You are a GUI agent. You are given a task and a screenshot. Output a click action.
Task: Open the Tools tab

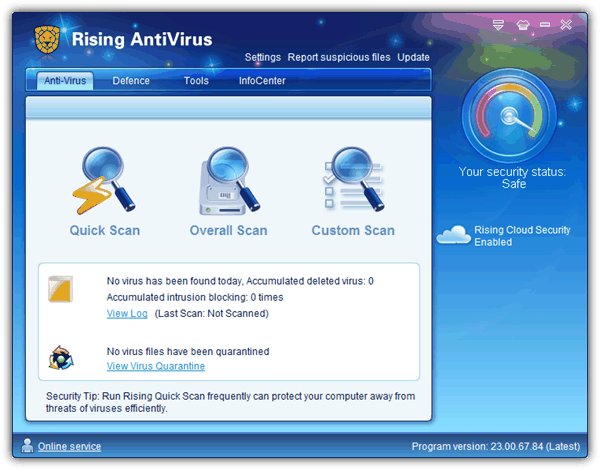pos(196,81)
